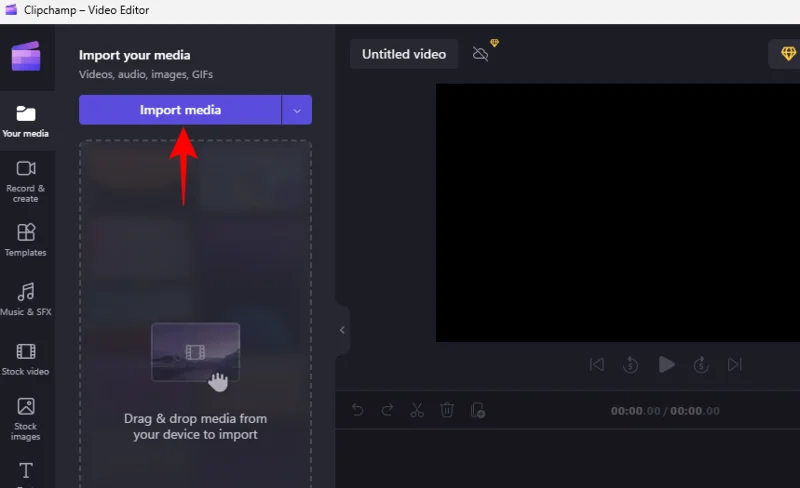The image size is (800, 488).
Task: Click the Clipchamp icon in the title bar
Action: [11, 10]
